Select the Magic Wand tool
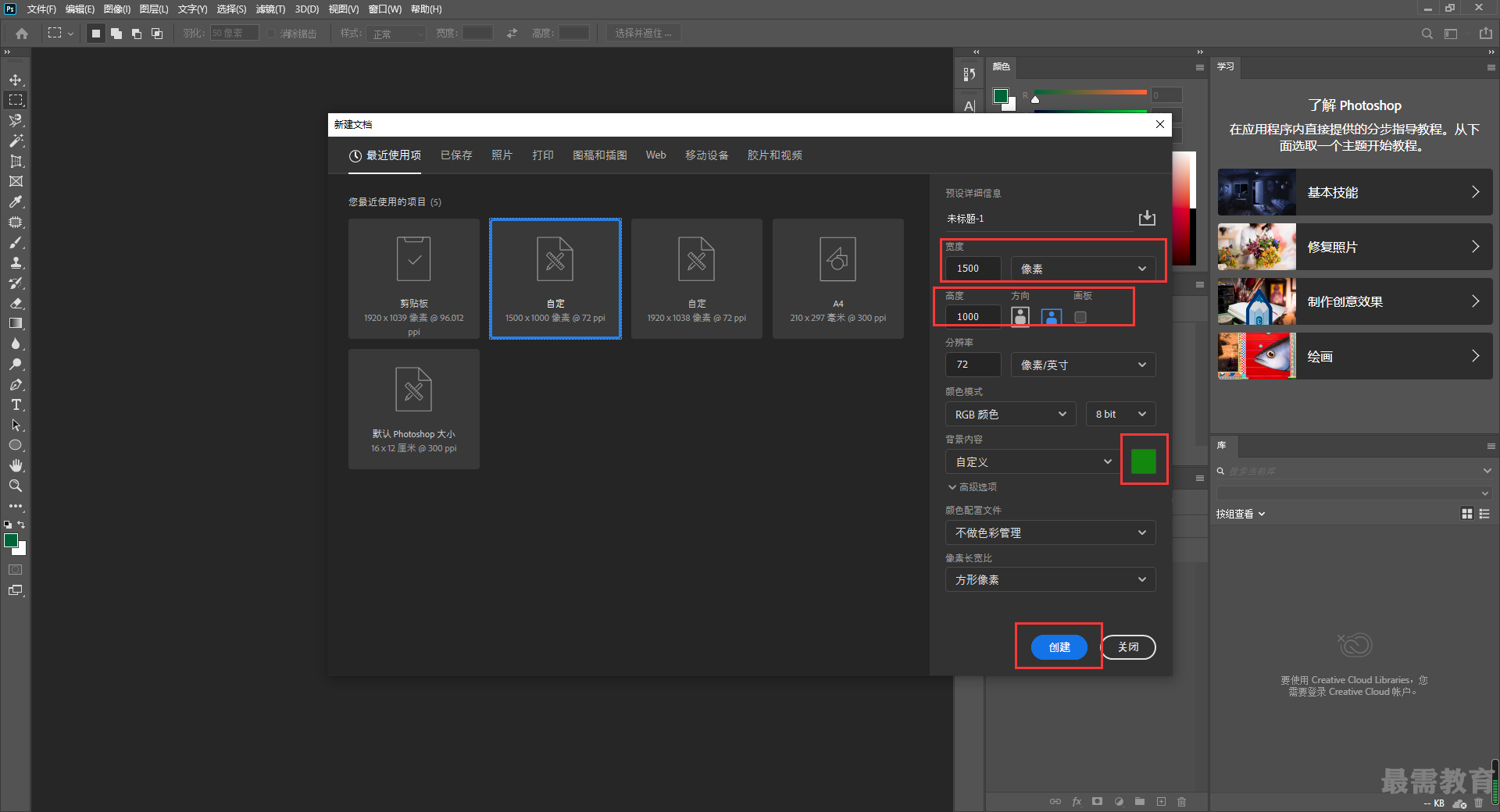This screenshot has width=1500, height=812. click(x=16, y=141)
